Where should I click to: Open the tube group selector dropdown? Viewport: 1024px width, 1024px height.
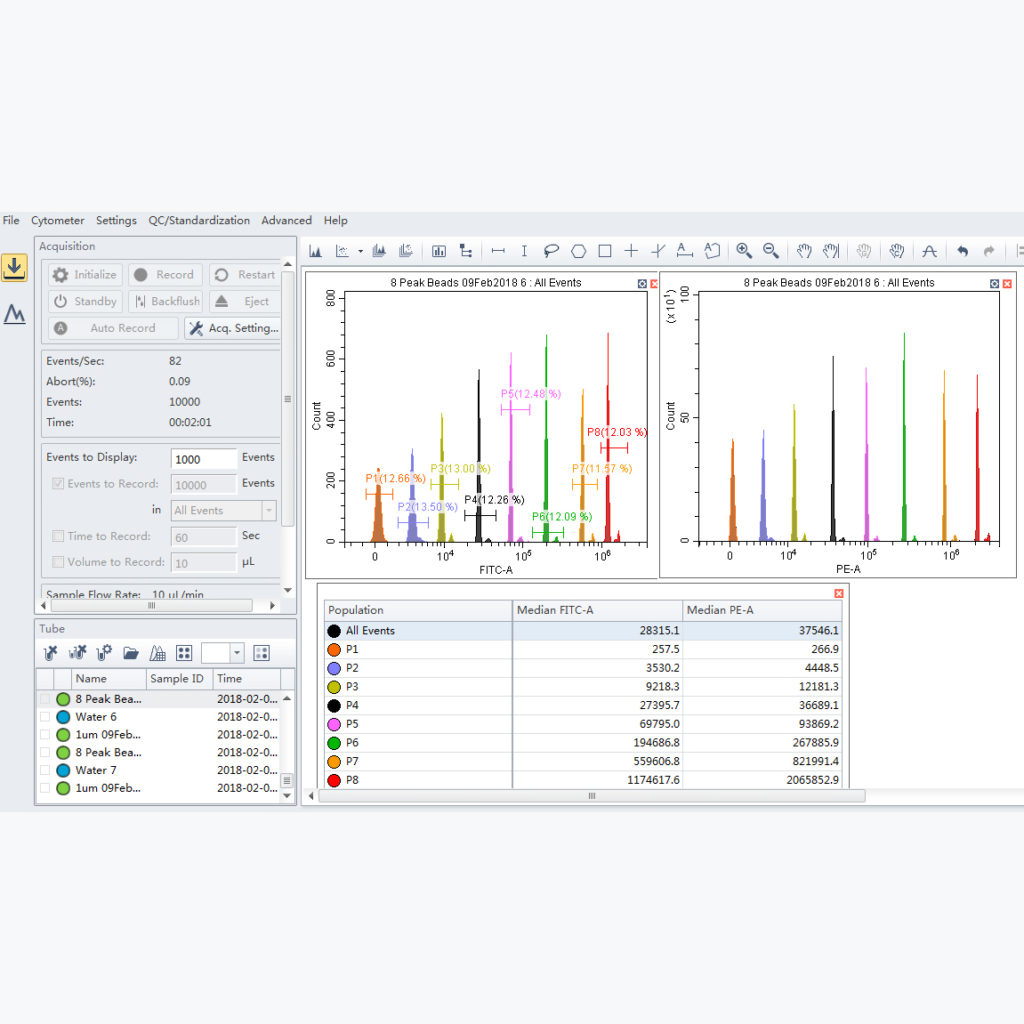[x=237, y=653]
